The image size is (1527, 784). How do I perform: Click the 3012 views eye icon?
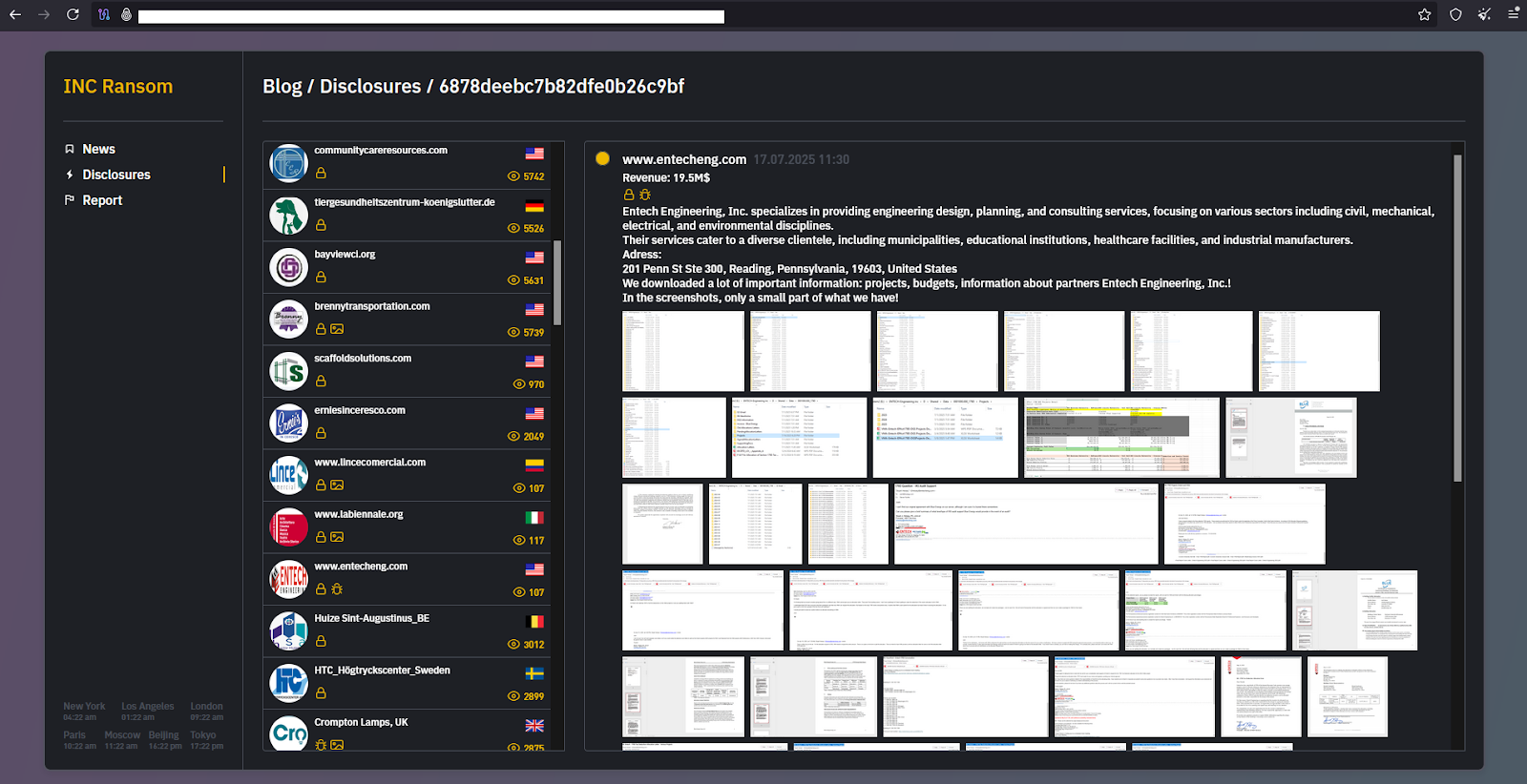click(513, 645)
